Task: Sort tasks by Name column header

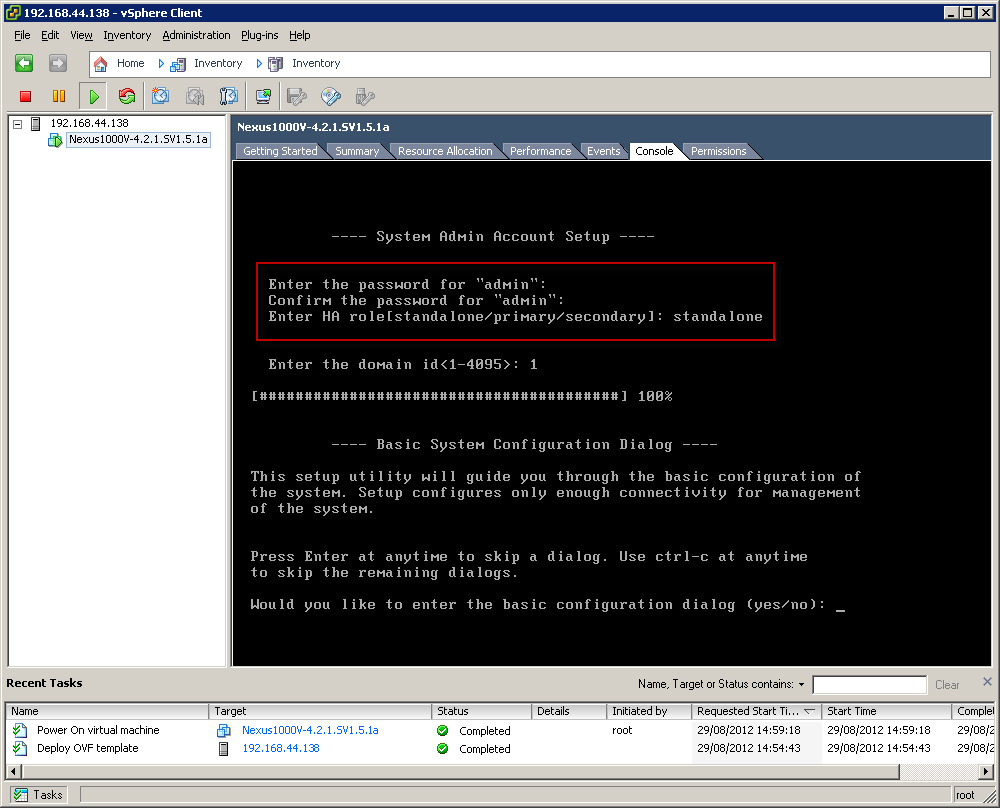Action: (107, 711)
